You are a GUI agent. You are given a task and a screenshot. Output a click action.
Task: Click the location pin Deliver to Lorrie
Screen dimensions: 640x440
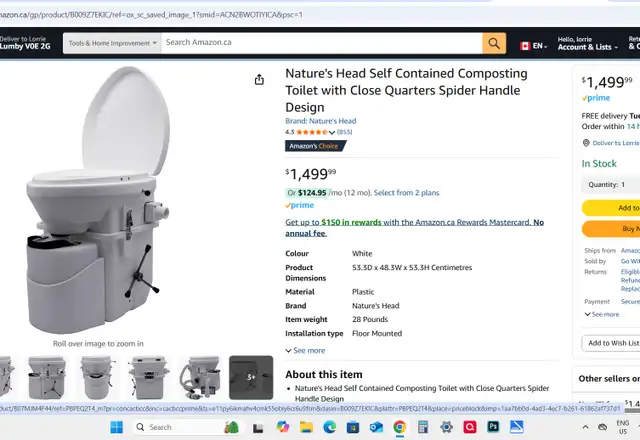(x=611, y=143)
